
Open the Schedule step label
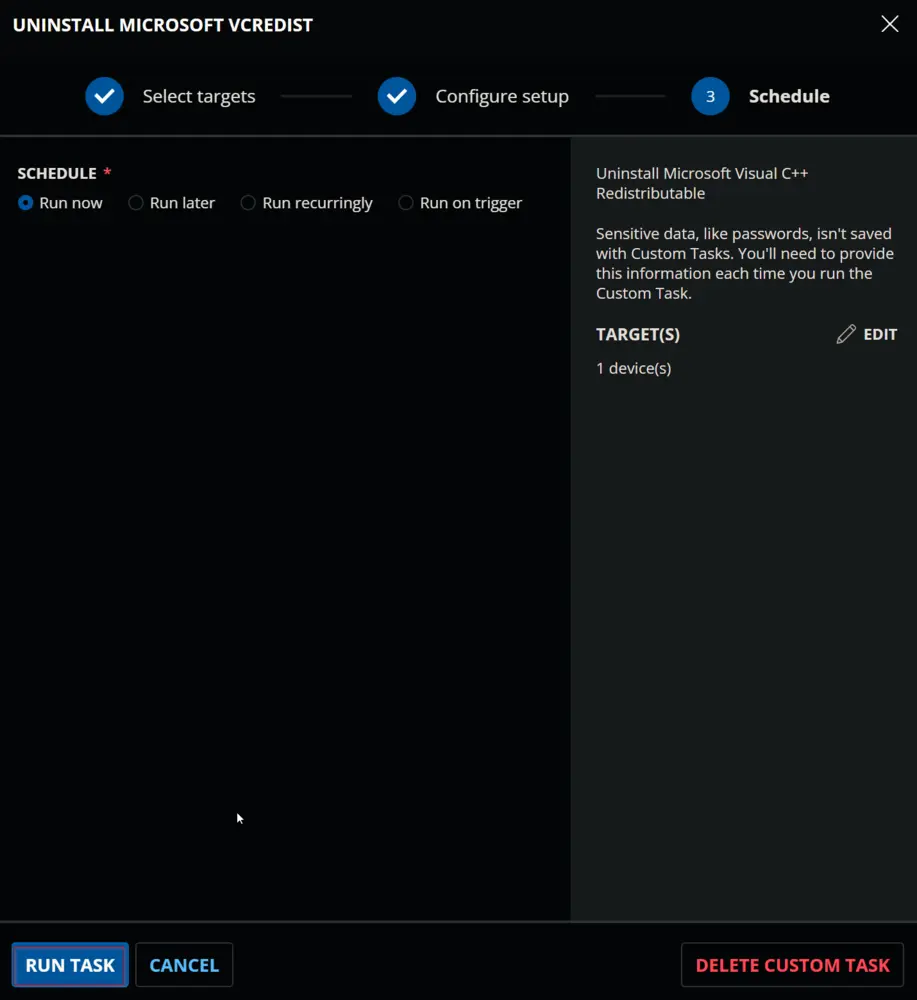[789, 96]
